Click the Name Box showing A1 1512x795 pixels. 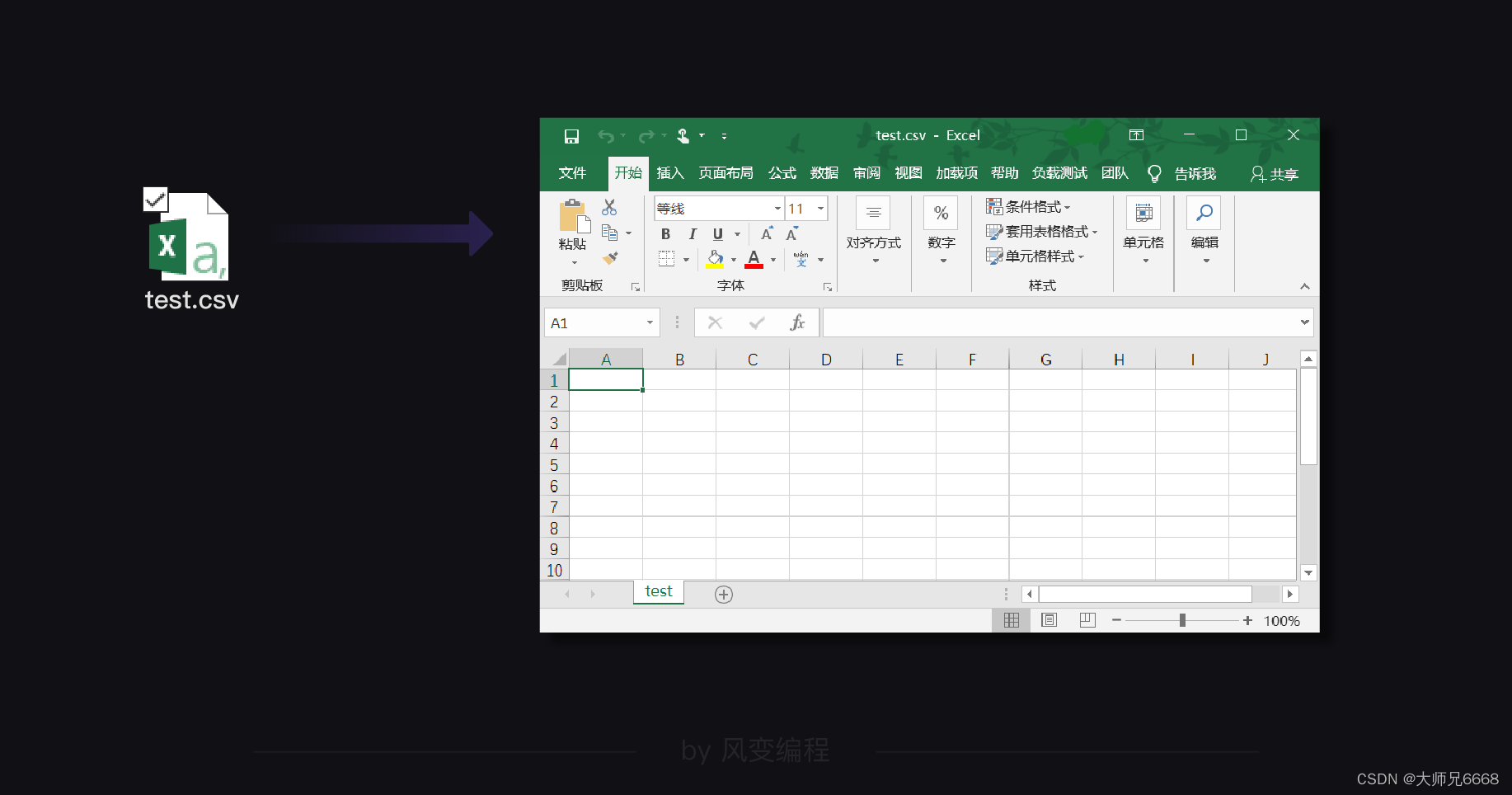[602, 323]
